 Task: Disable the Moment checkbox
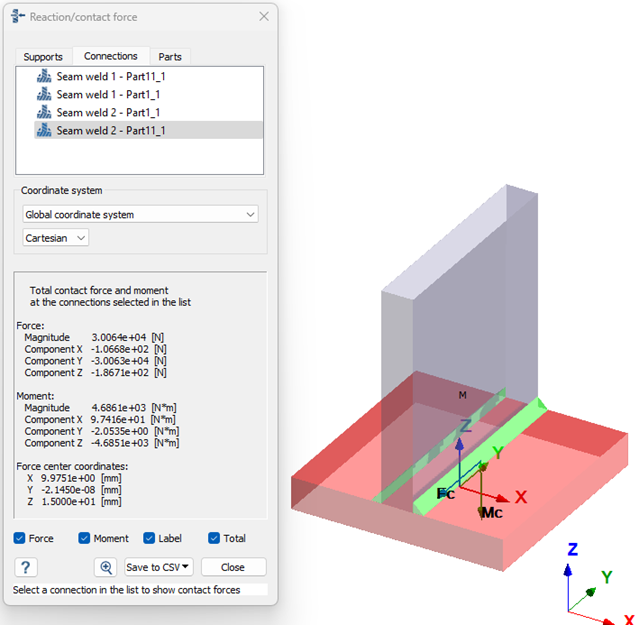pyautogui.click(x=84, y=538)
